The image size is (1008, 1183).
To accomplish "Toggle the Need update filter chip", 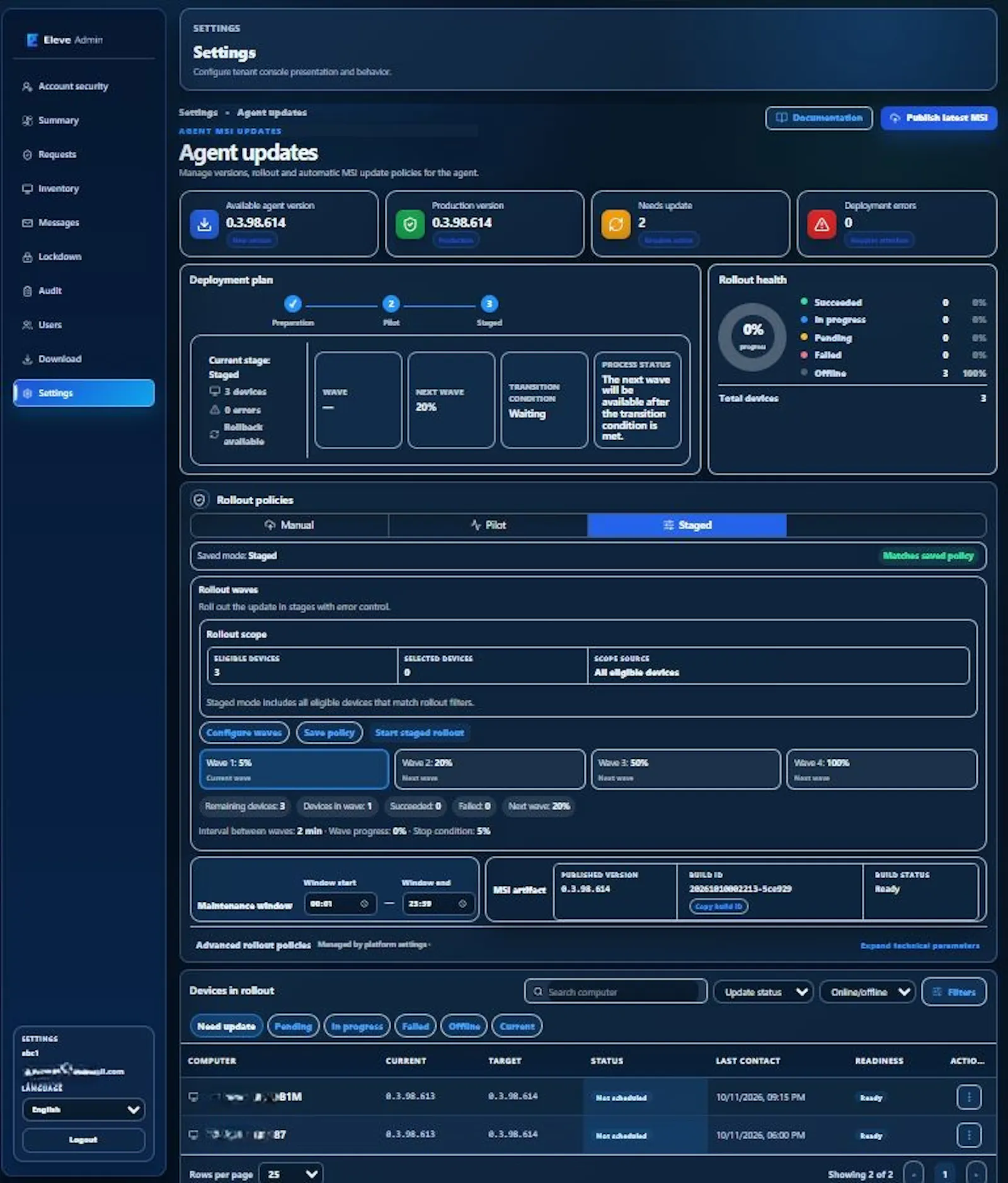I will point(226,1027).
